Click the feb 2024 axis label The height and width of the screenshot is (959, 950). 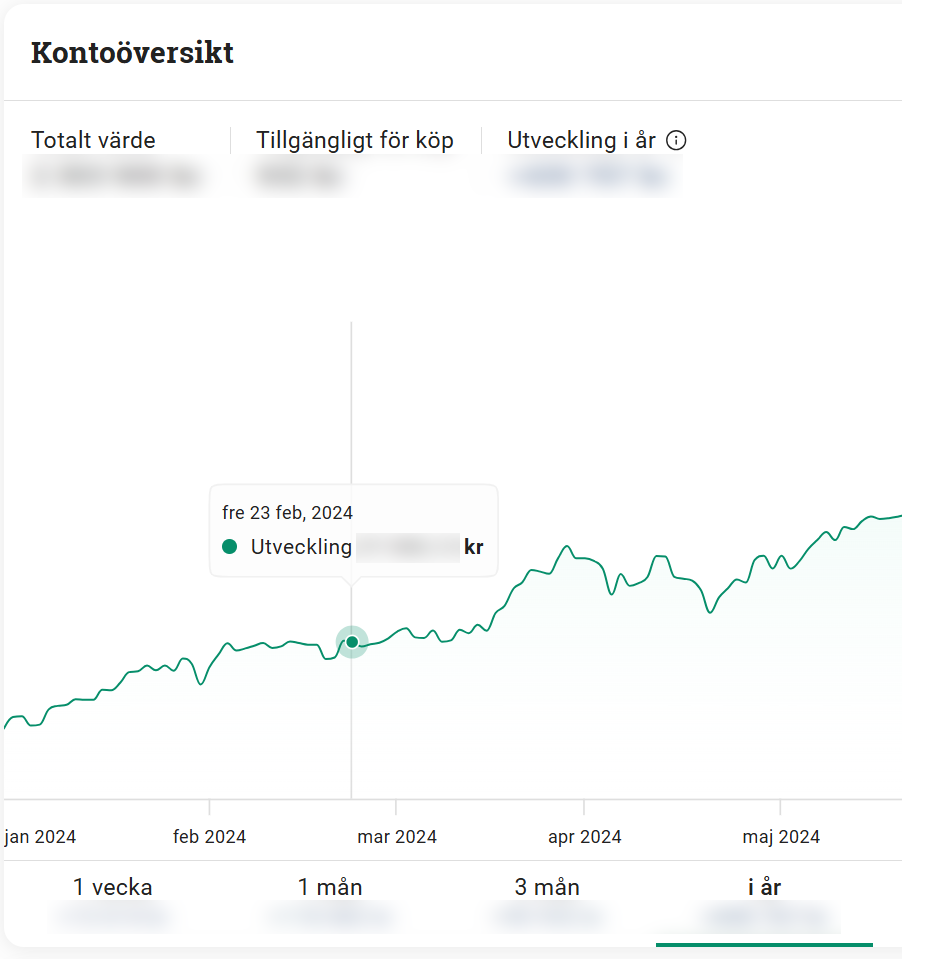pos(209,837)
